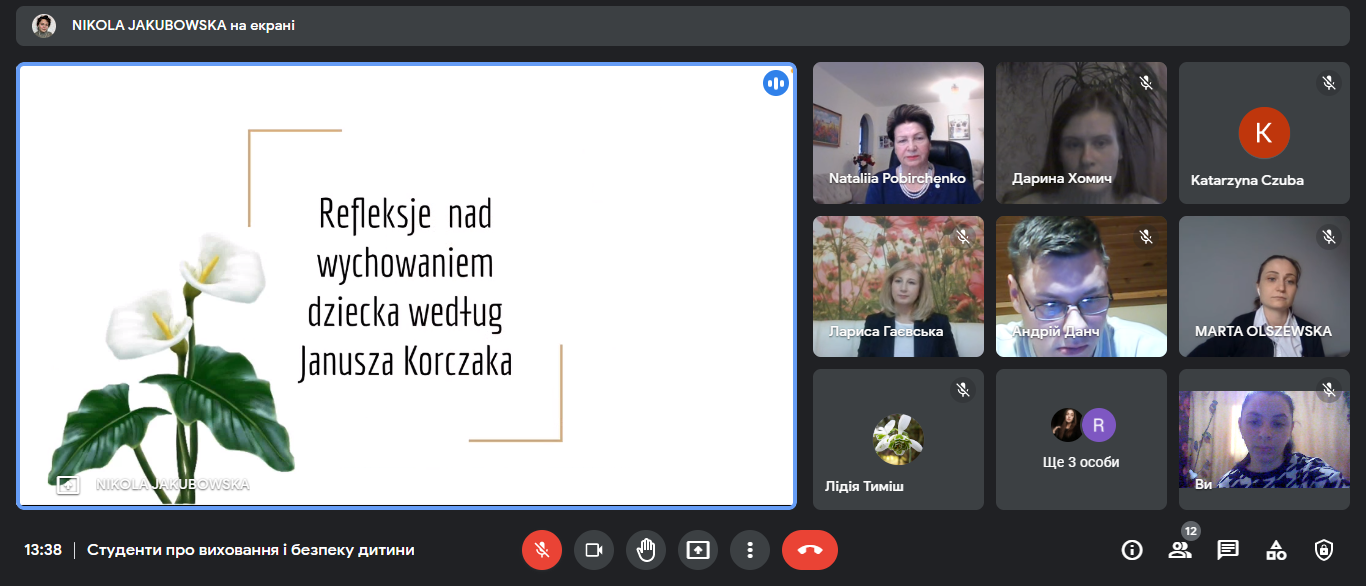This screenshot has width=1366, height=586.
Task: Open the three-dot more options menu
Action: click(749, 550)
